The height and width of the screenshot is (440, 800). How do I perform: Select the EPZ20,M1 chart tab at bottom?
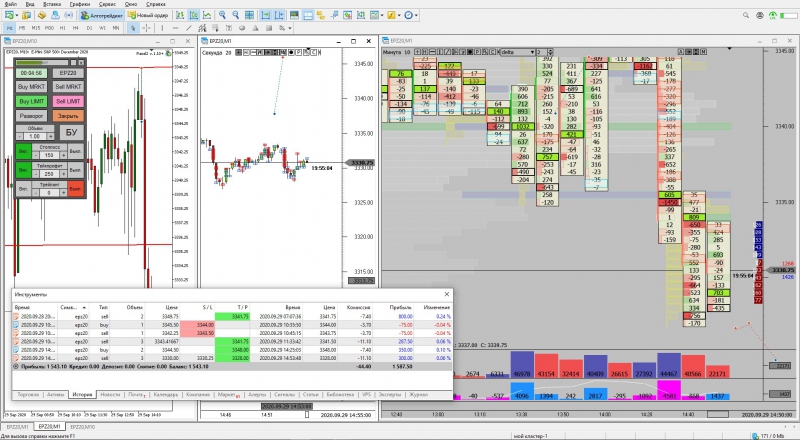coord(49,426)
